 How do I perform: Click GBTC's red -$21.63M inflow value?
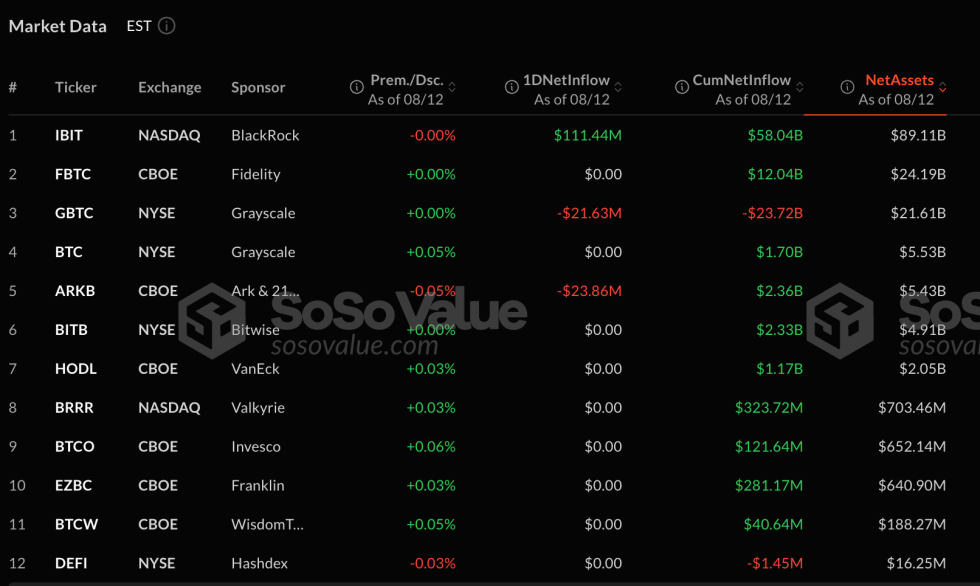589,213
